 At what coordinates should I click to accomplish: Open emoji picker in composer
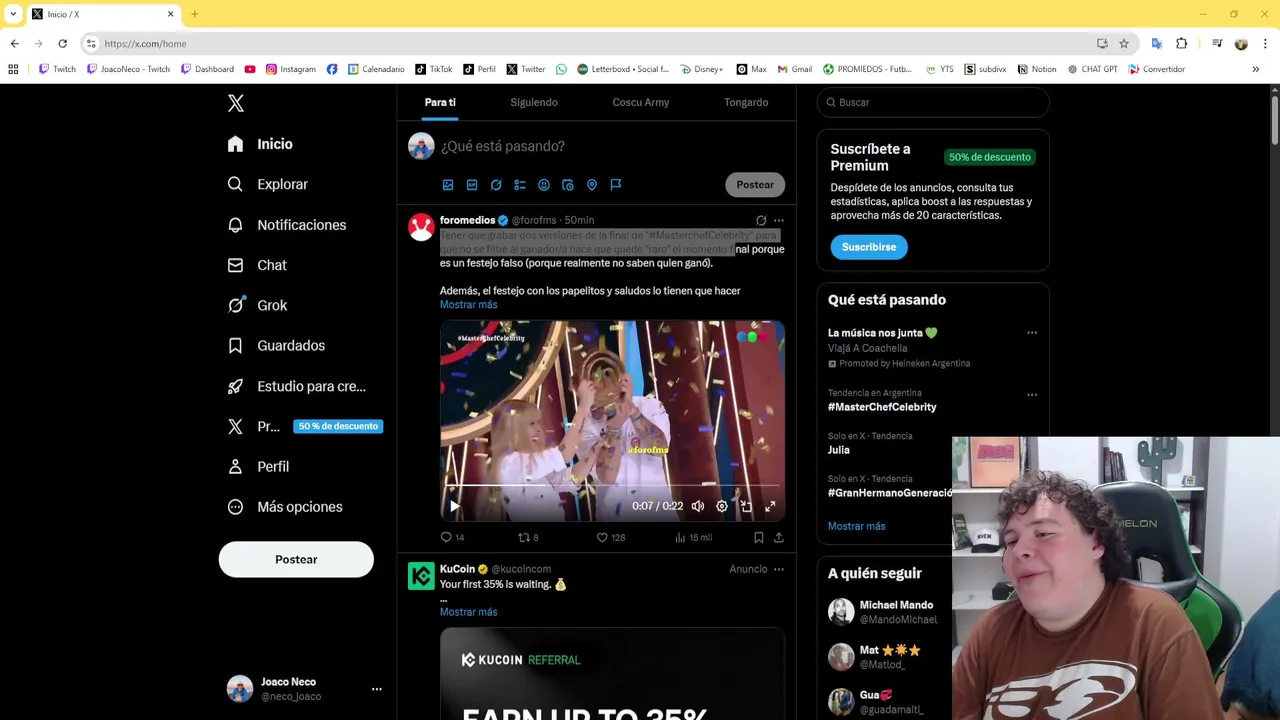click(x=544, y=185)
